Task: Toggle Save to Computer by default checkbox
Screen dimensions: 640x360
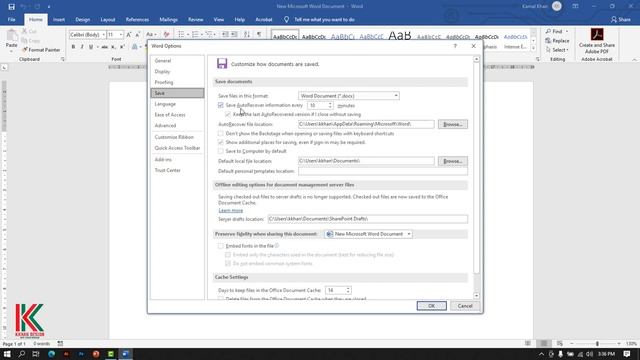Action: click(x=220, y=151)
